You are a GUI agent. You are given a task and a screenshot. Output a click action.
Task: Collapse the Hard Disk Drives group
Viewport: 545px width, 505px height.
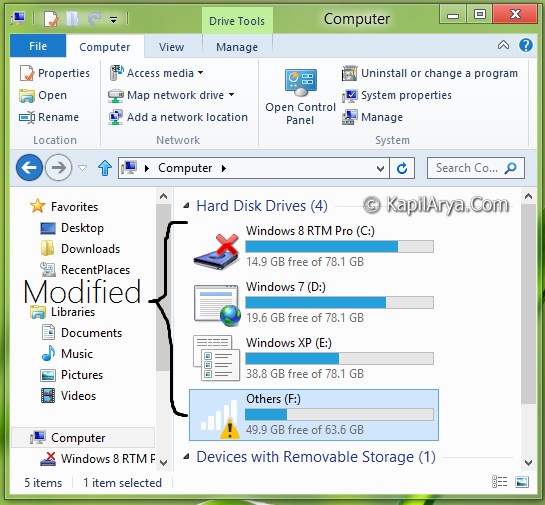[187, 206]
